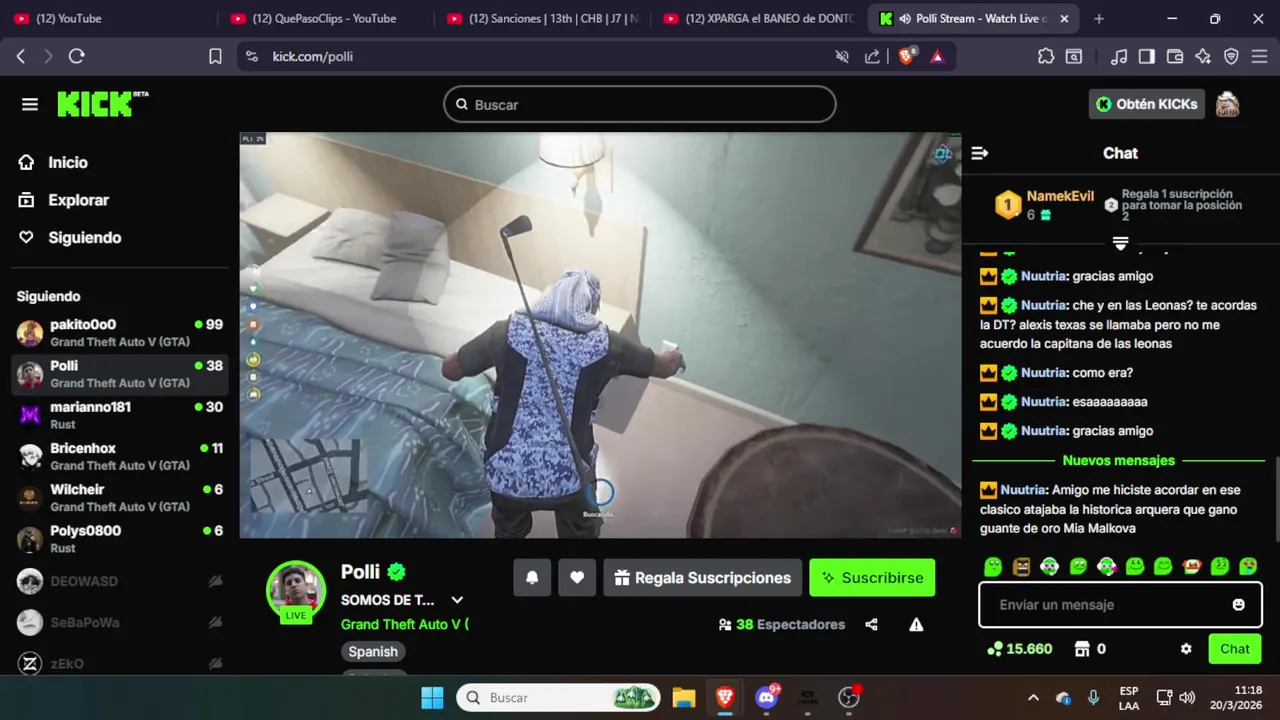The height and width of the screenshot is (720, 1280).
Task: Go to Inicio in sidebar
Action: 53,163
